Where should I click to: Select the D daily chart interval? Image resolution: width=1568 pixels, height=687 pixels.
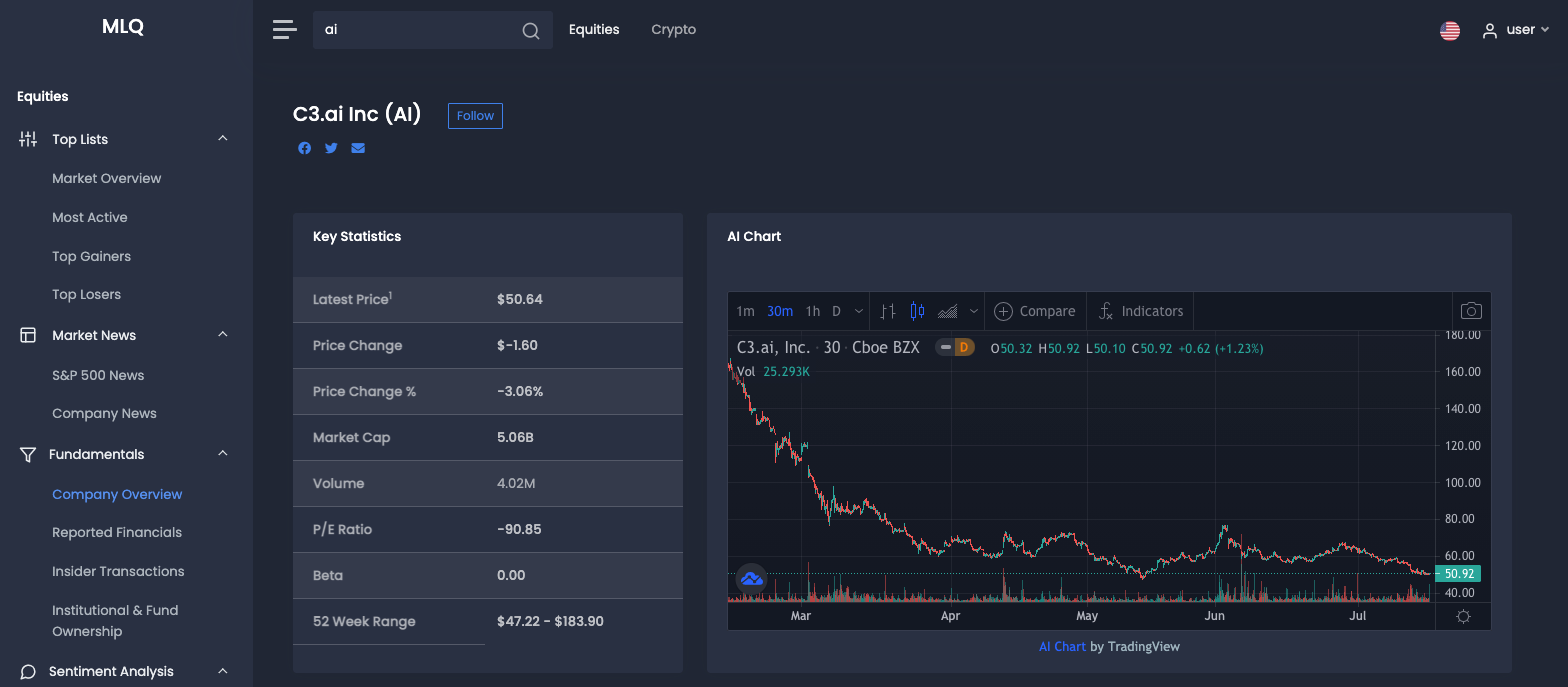pos(836,311)
